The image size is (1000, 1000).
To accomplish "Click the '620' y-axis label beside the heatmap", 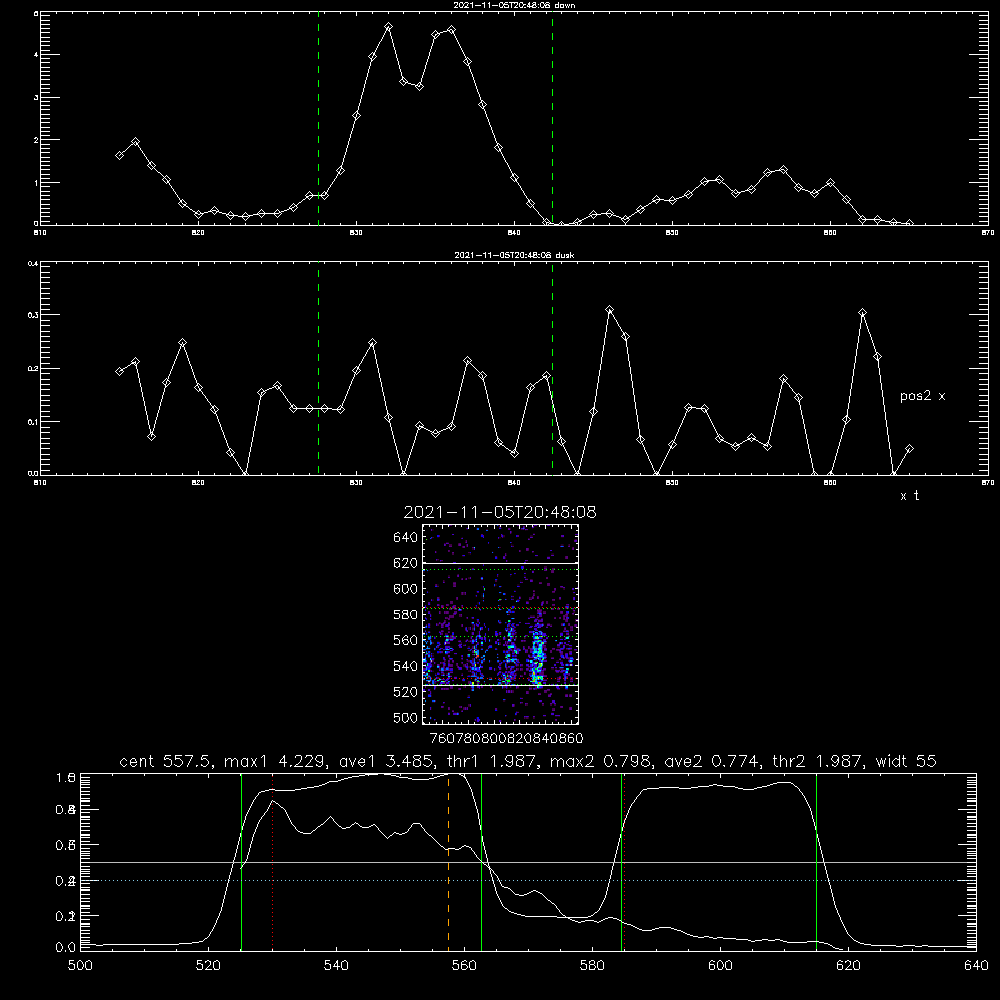I will (x=406, y=563).
